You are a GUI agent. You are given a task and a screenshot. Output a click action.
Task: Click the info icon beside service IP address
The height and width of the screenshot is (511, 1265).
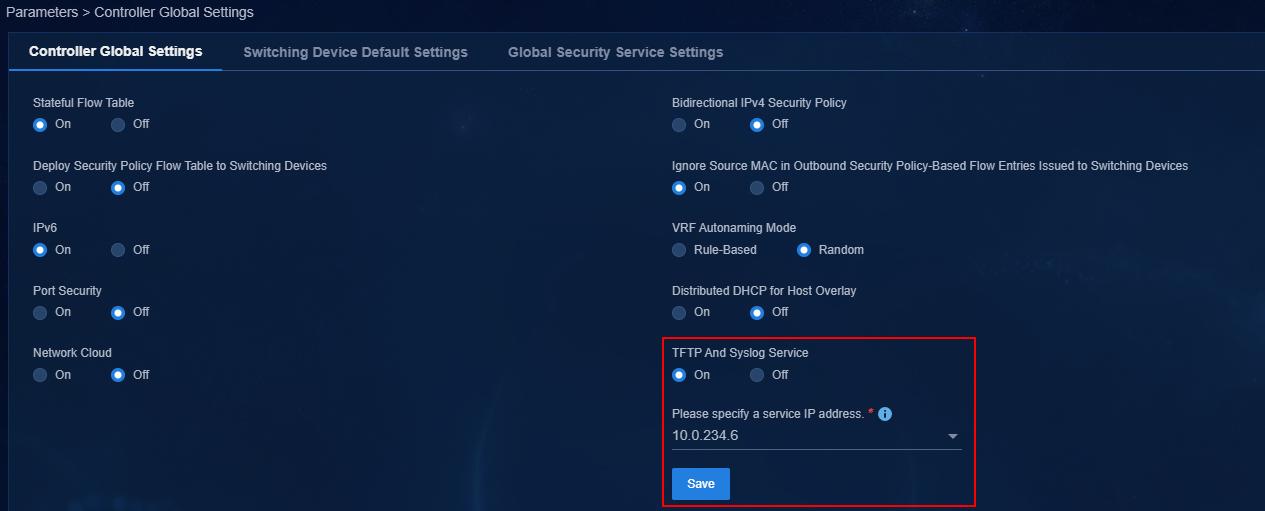(x=885, y=414)
